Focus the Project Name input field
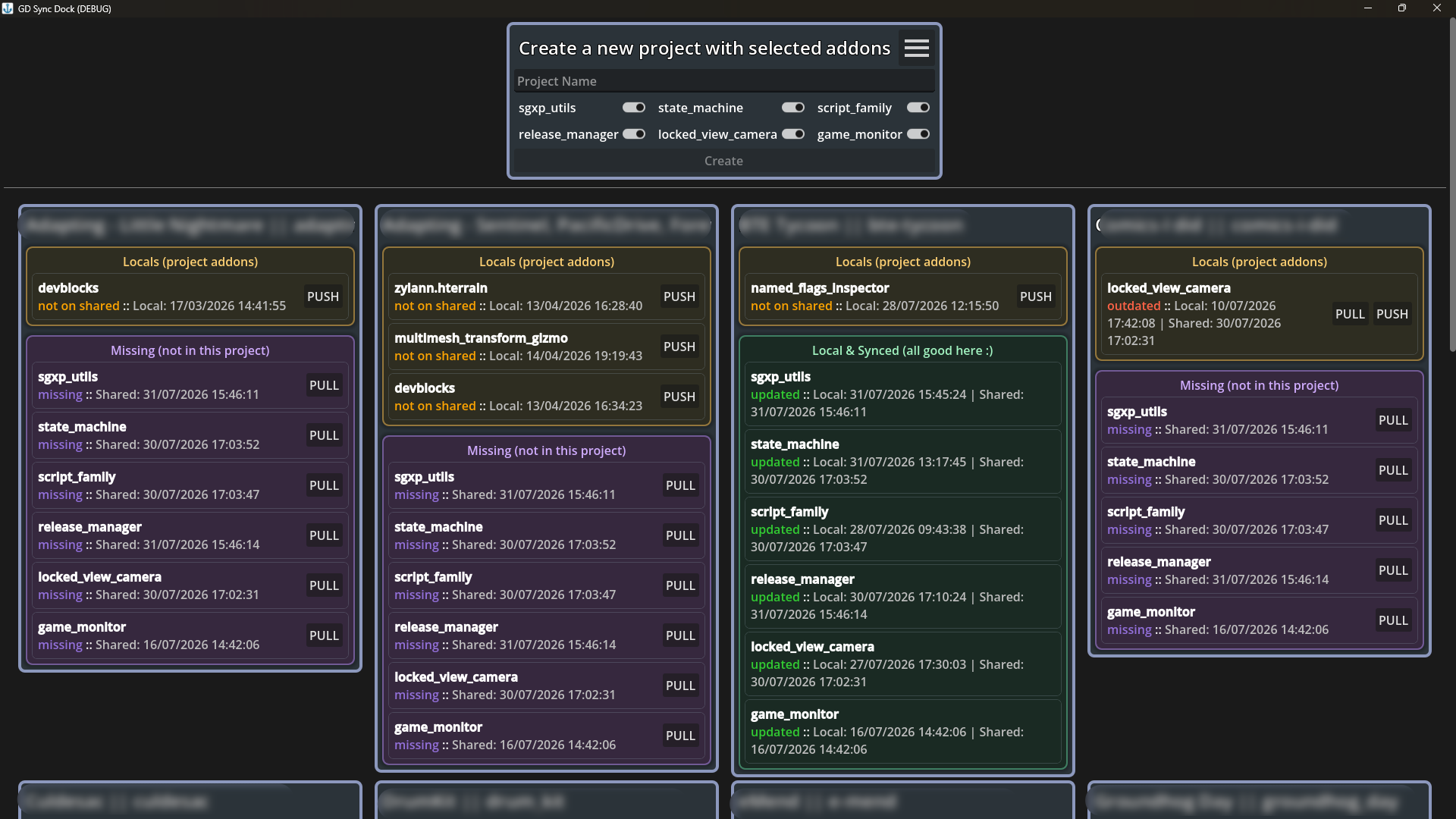1456x819 pixels. (x=724, y=81)
